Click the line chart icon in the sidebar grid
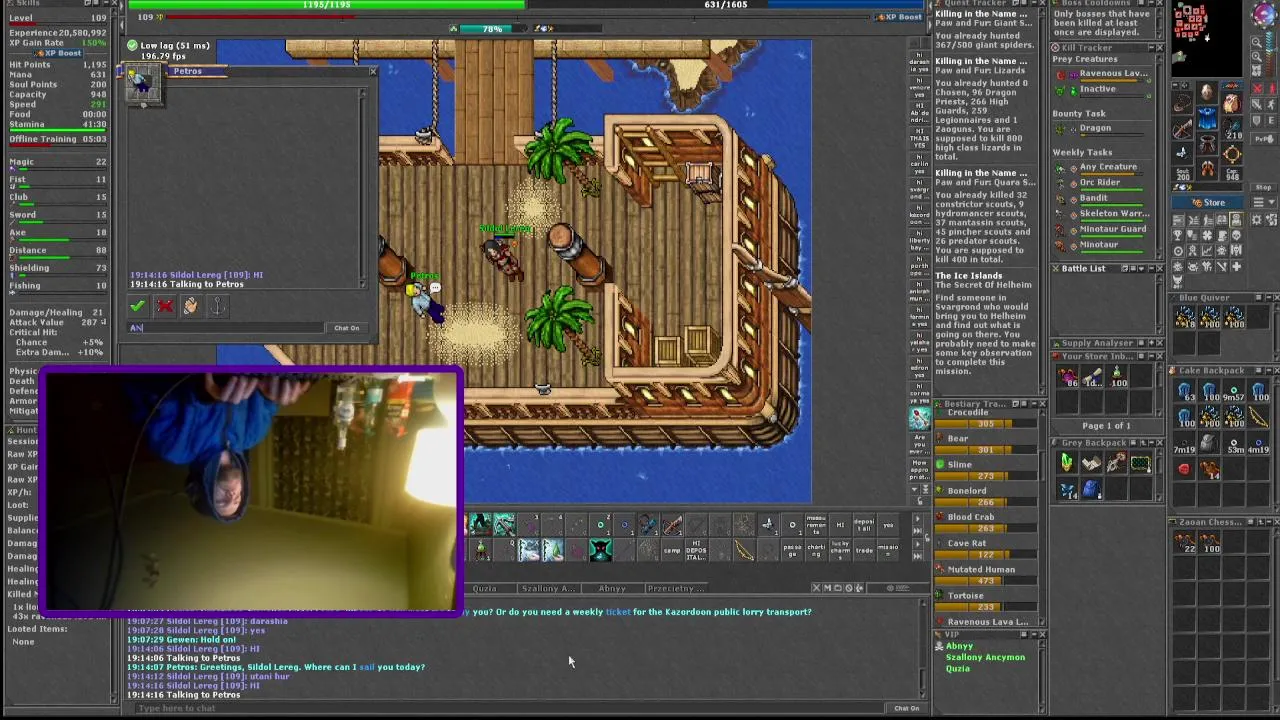Image resolution: width=1280 pixels, height=720 pixels. [1207, 250]
